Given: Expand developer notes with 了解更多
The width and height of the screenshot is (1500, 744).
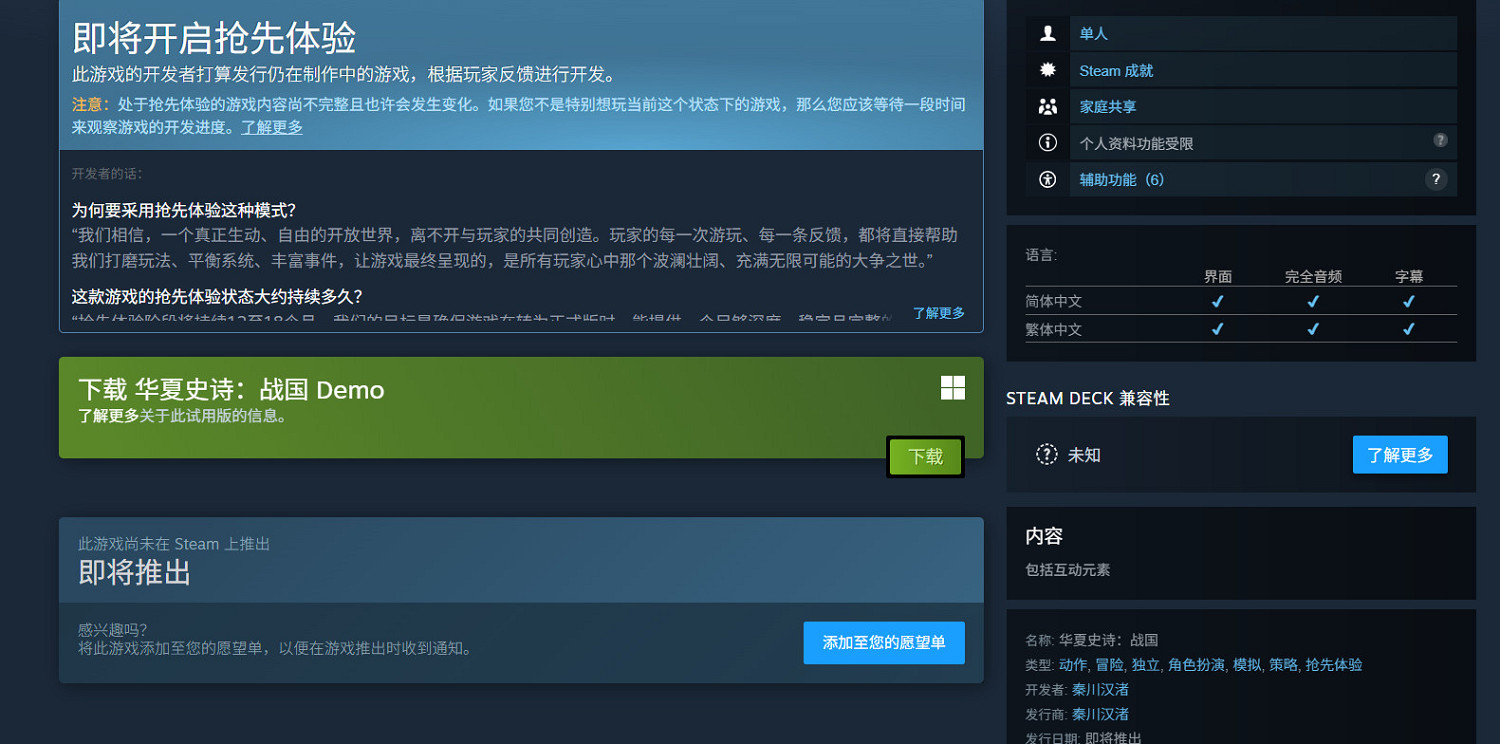Looking at the screenshot, I should (938, 313).
